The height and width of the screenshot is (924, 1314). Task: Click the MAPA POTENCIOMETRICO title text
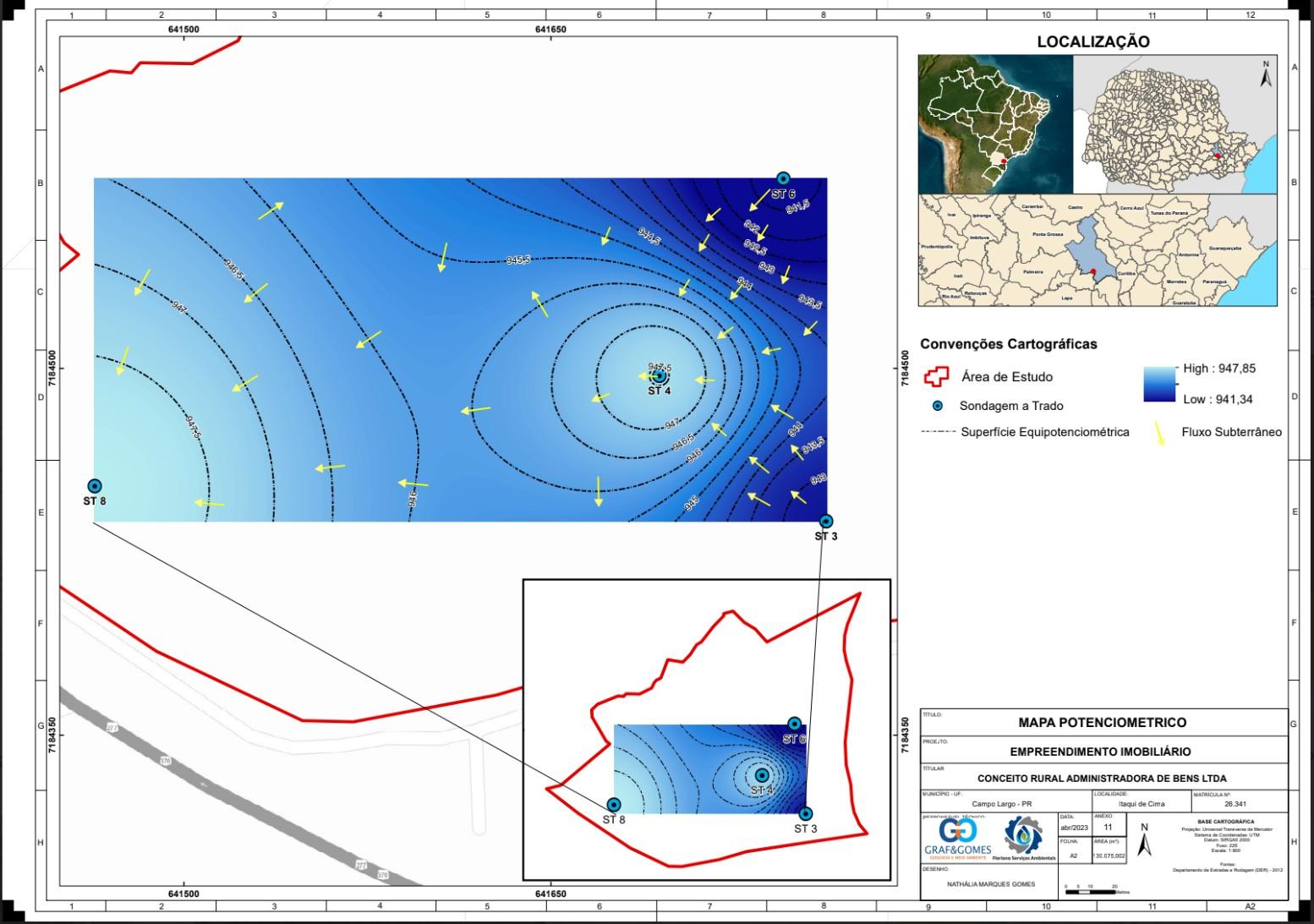(x=1102, y=723)
